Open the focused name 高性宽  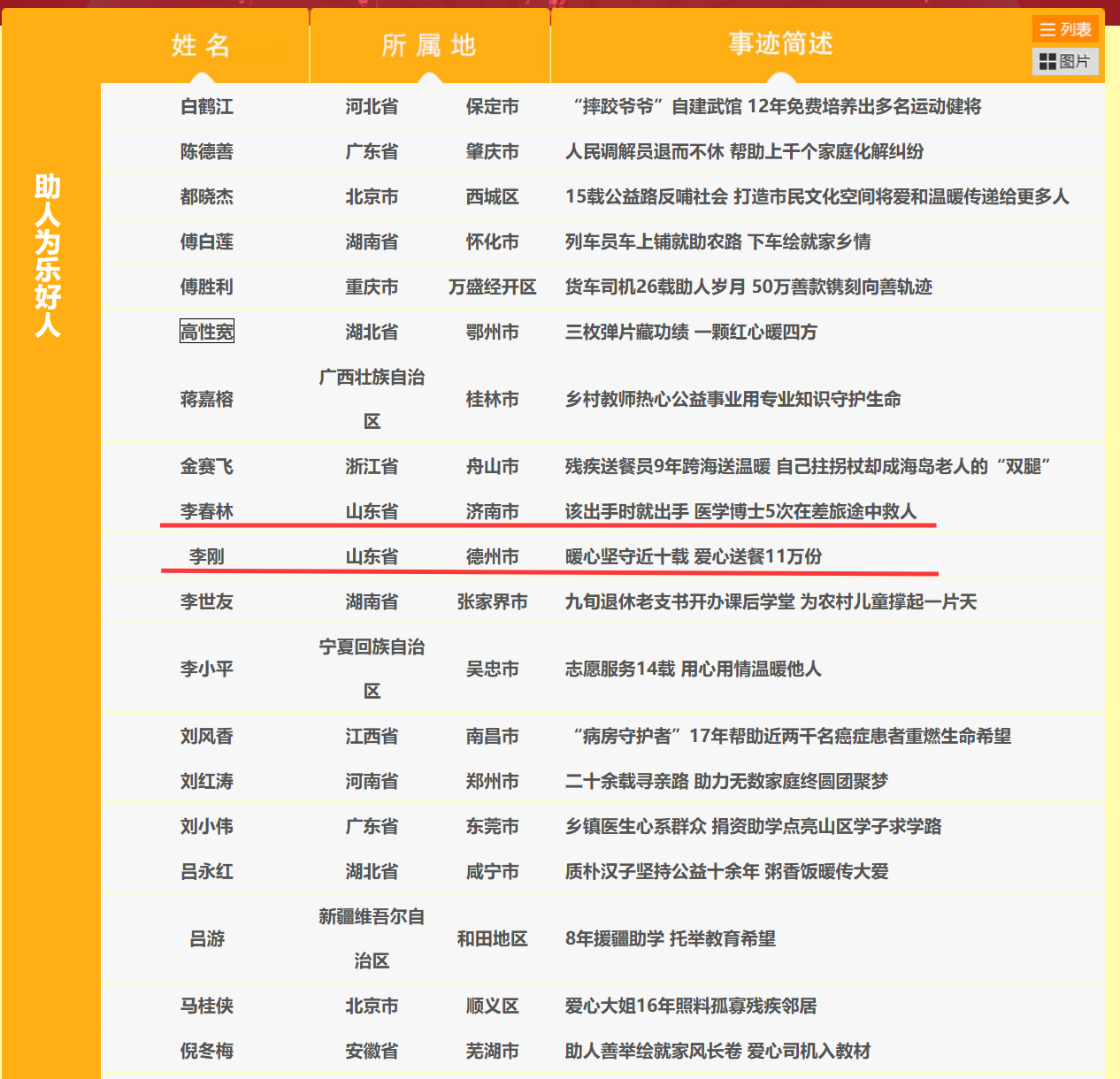pyautogui.click(x=207, y=332)
